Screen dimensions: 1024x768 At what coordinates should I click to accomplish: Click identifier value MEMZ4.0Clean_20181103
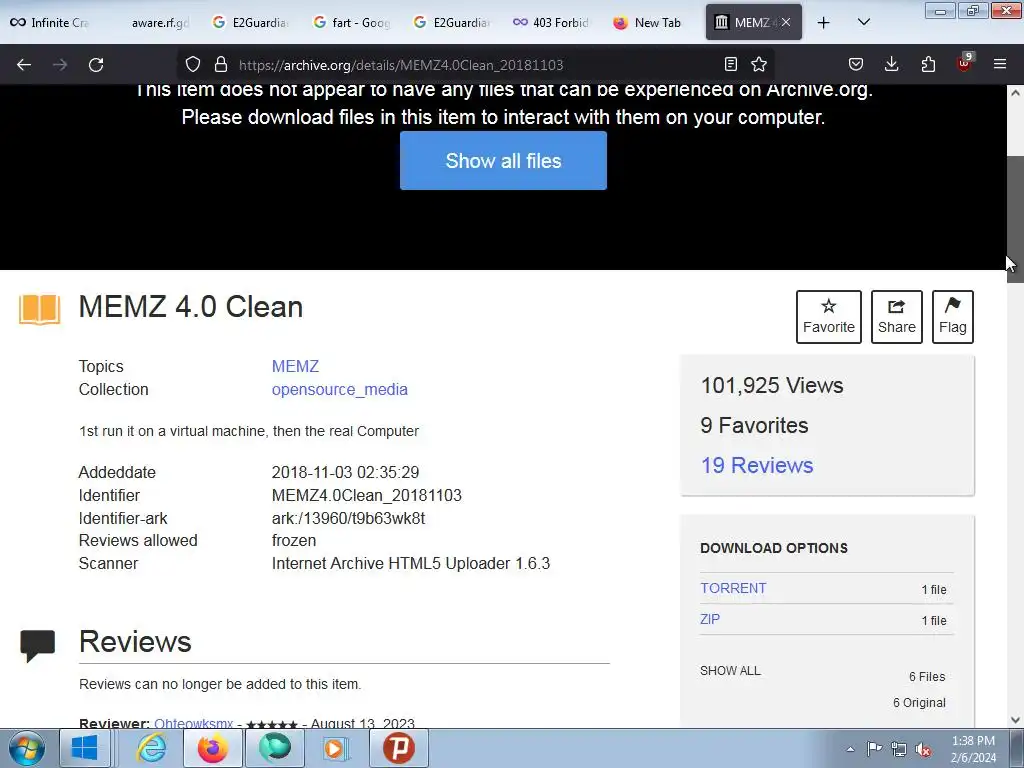click(x=366, y=495)
